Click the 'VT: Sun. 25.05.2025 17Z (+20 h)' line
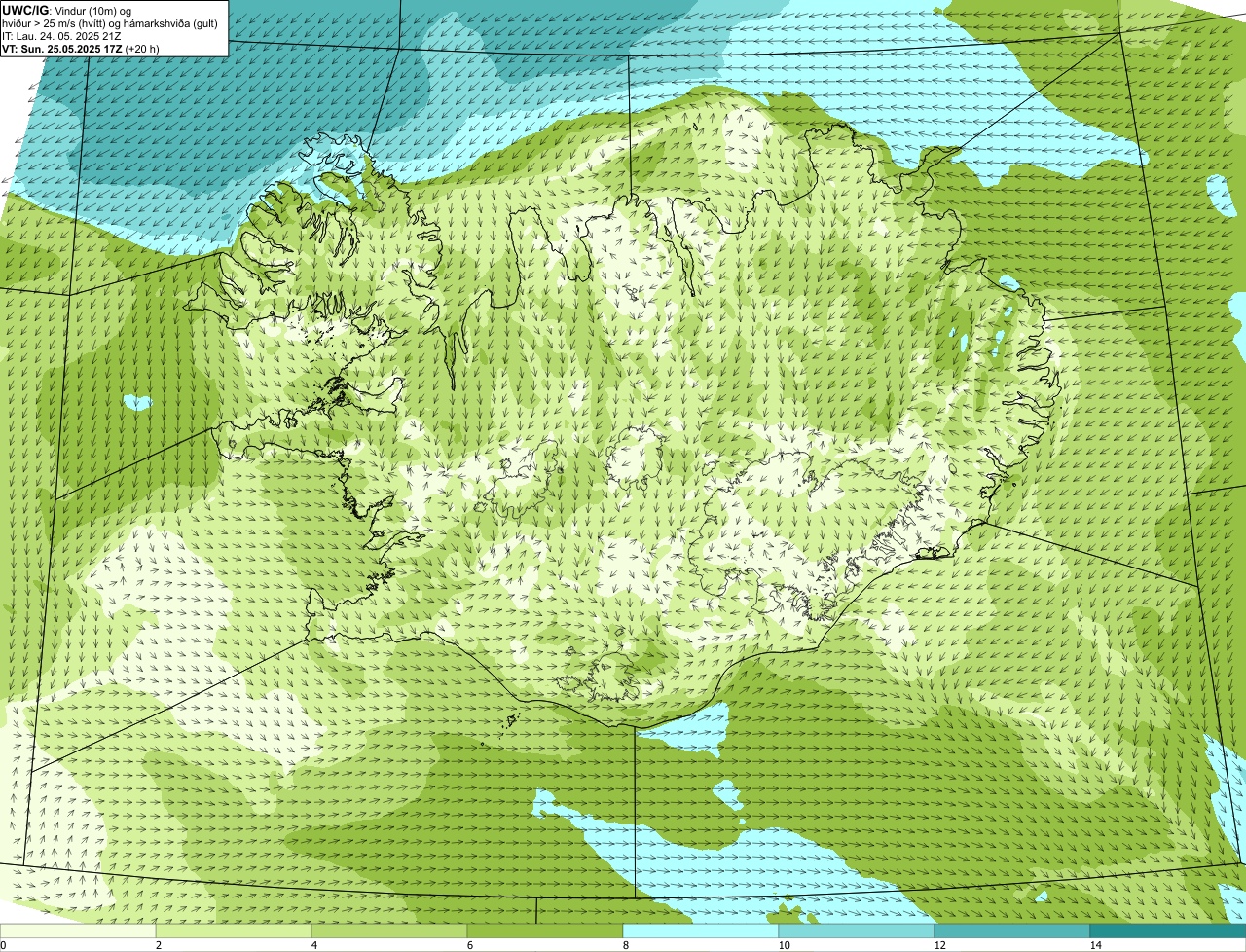Screen dimensions: 1246x952 pos(81,48)
